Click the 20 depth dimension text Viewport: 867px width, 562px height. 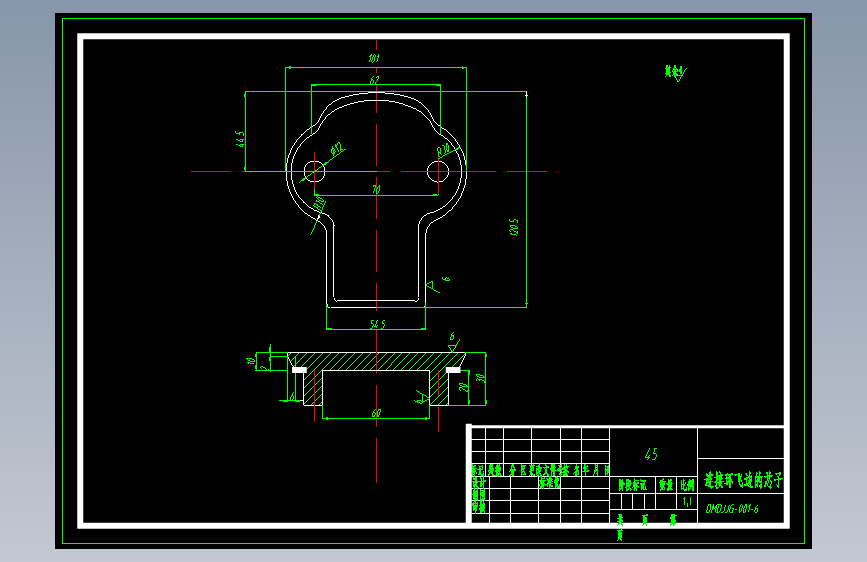[464, 387]
